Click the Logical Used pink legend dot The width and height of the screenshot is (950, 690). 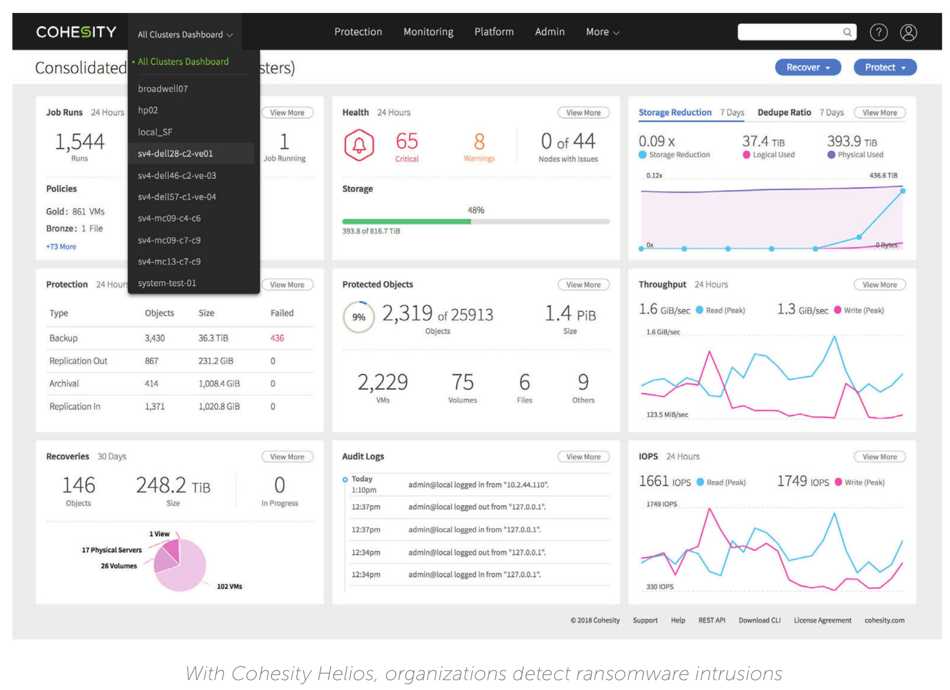click(x=746, y=155)
